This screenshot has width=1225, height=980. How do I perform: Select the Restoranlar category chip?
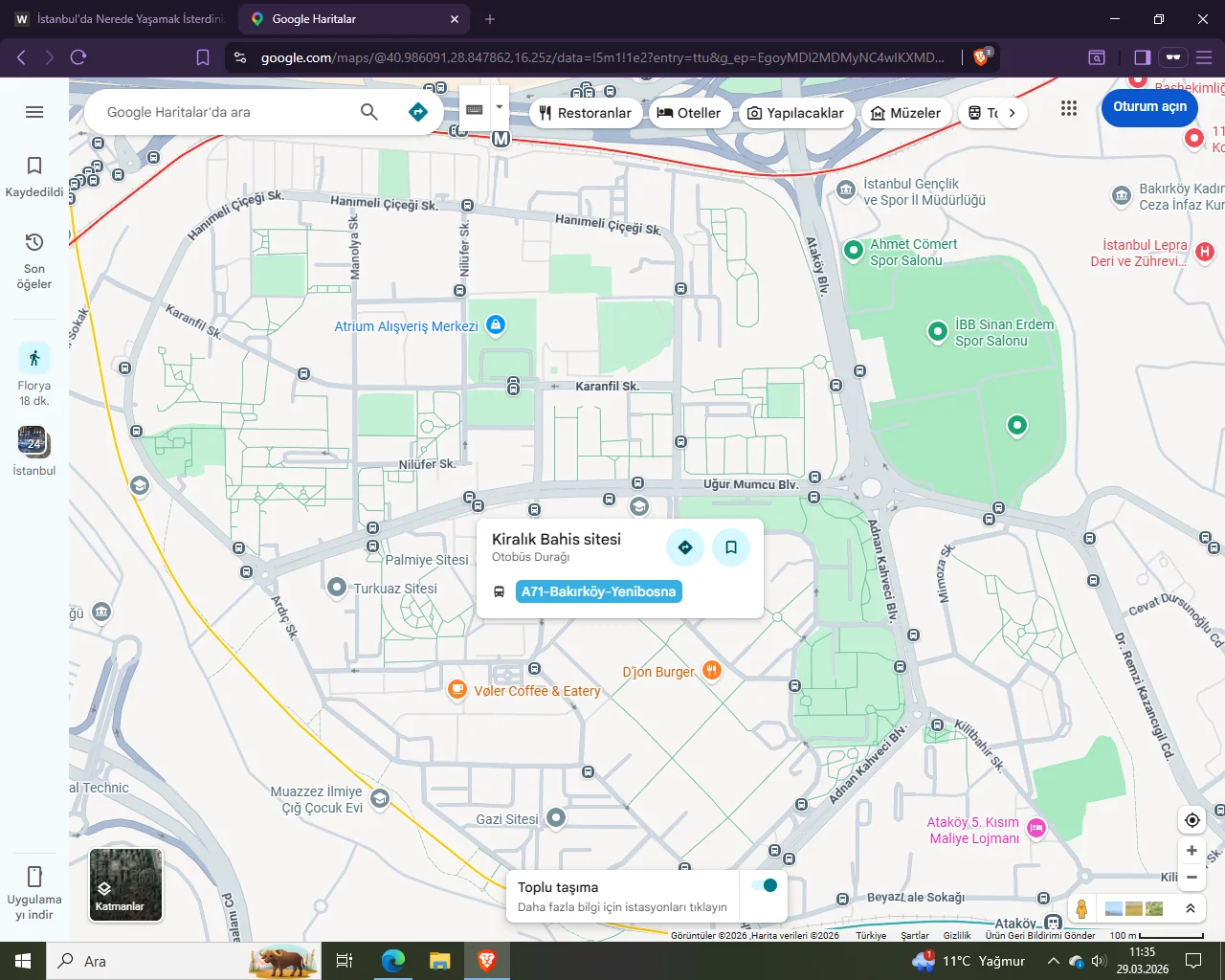[585, 113]
